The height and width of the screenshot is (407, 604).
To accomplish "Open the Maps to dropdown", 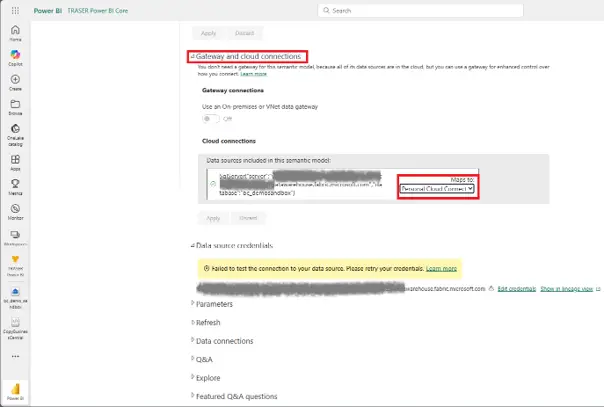I will (x=437, y=189).
